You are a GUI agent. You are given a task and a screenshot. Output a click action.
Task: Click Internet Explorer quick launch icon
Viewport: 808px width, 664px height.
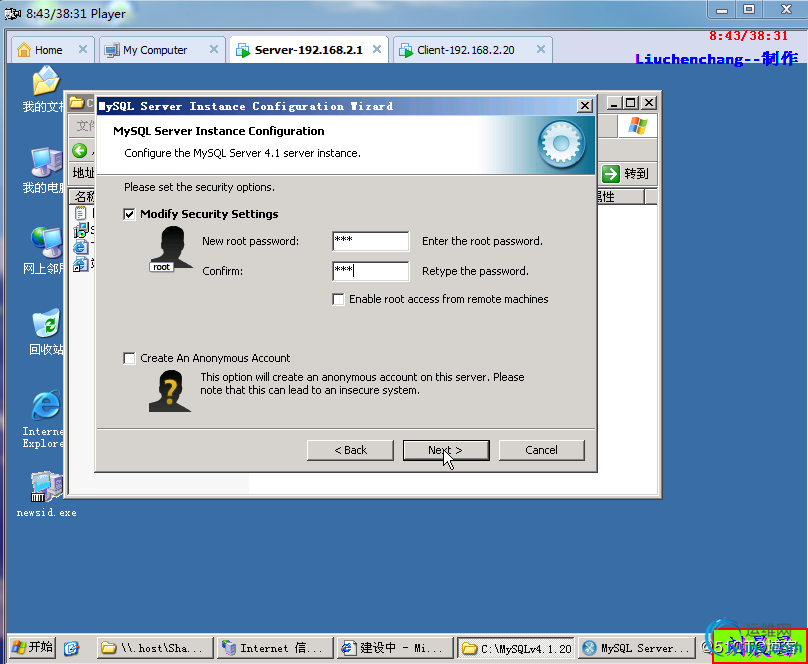[71, 648]
